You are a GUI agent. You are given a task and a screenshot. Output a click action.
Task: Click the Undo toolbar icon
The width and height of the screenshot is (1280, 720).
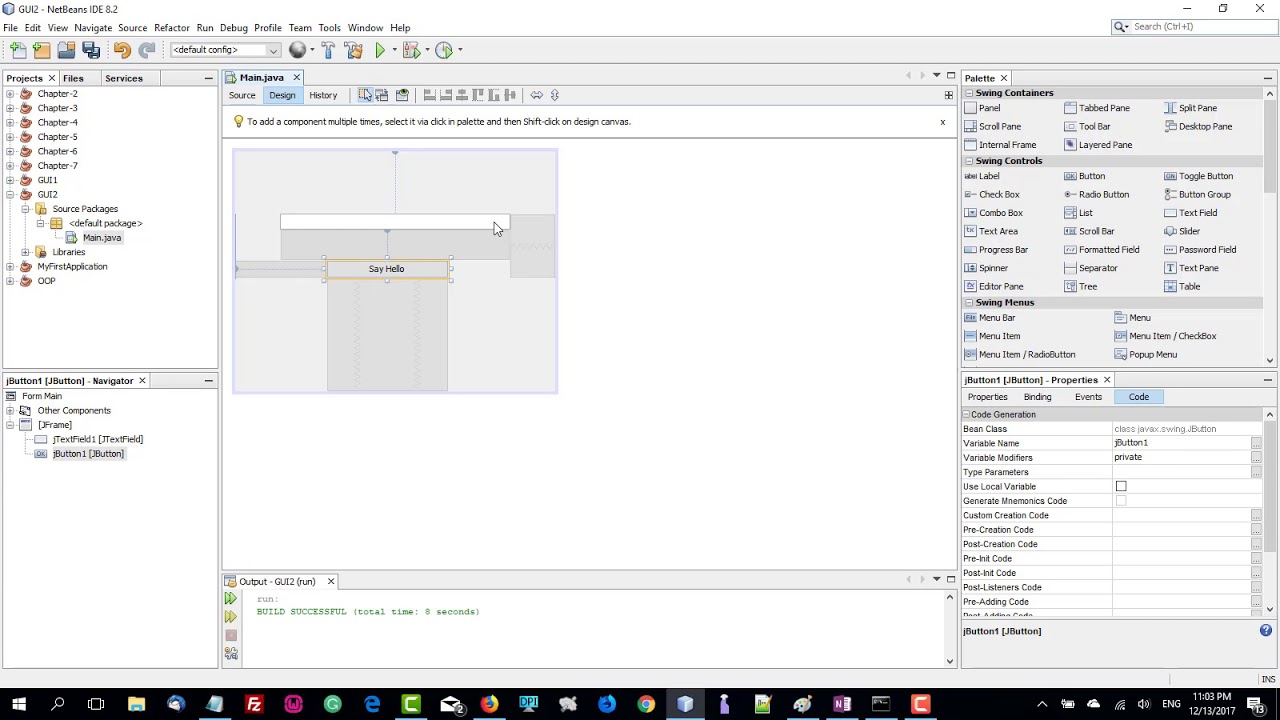click(x=122, y=50)
